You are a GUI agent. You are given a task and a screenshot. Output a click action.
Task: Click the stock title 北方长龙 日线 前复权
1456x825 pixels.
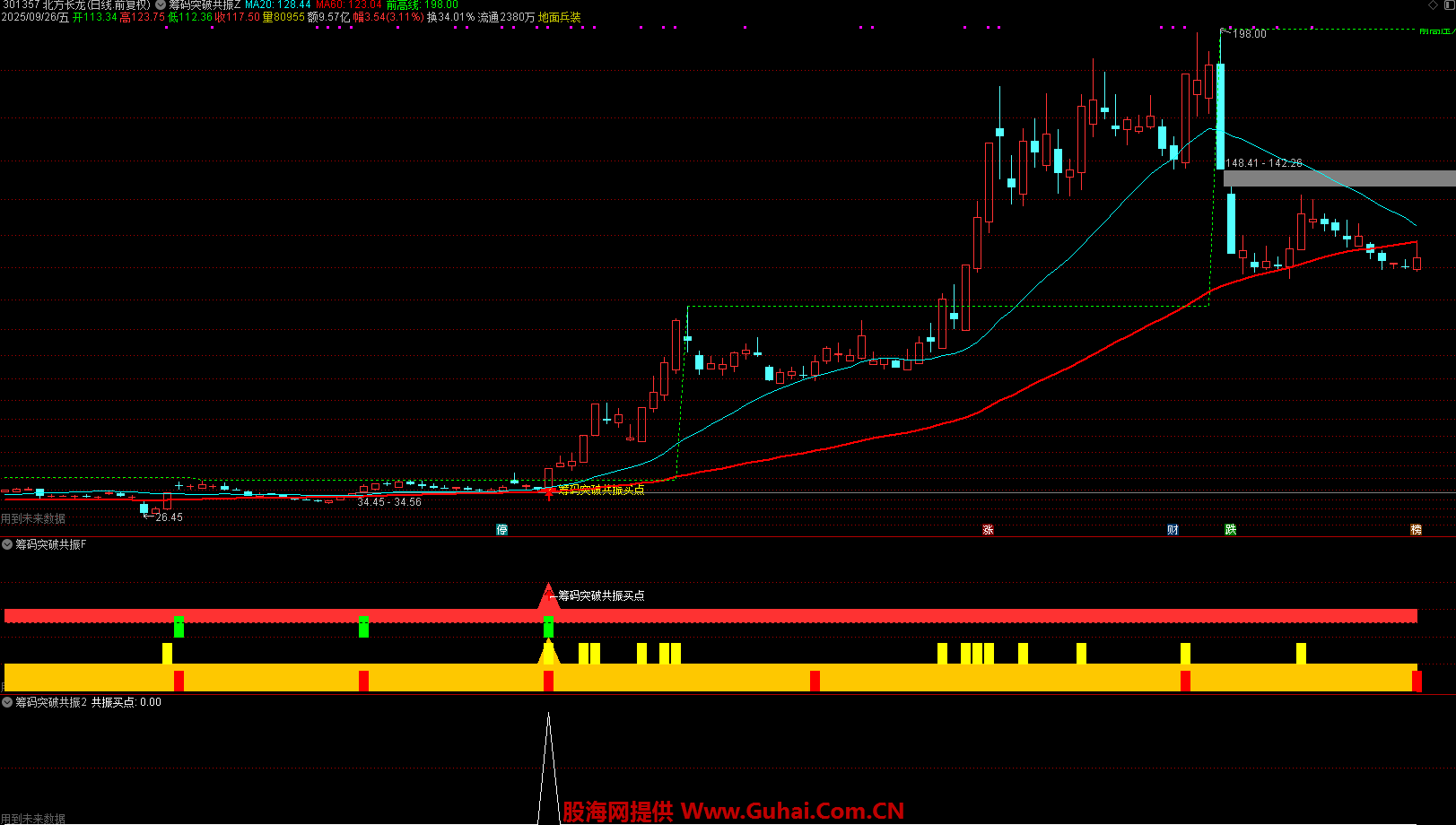[x=96, y=5]
